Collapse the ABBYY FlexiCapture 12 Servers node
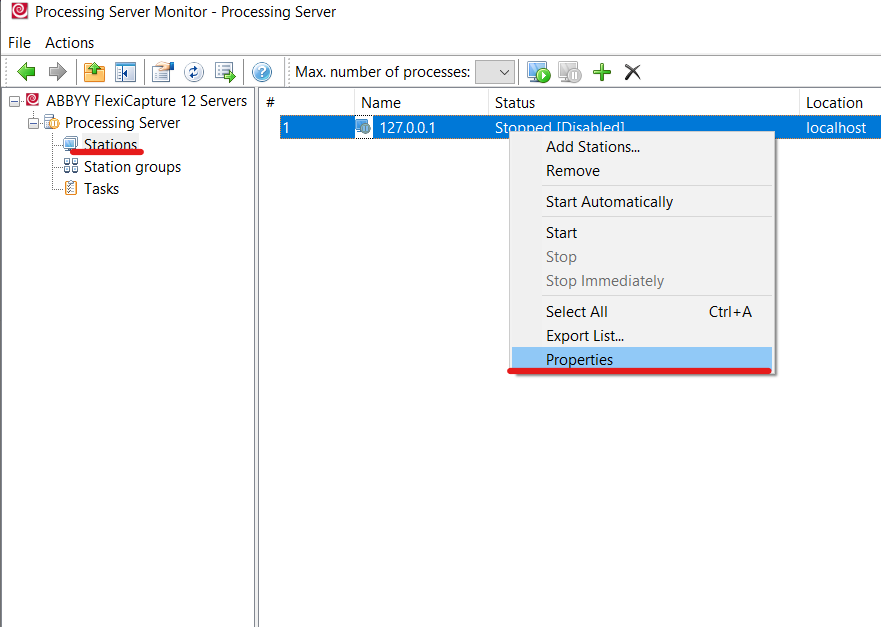Image resolution: width=881 pixels, height=627 pixels. [x=15, y=101]
